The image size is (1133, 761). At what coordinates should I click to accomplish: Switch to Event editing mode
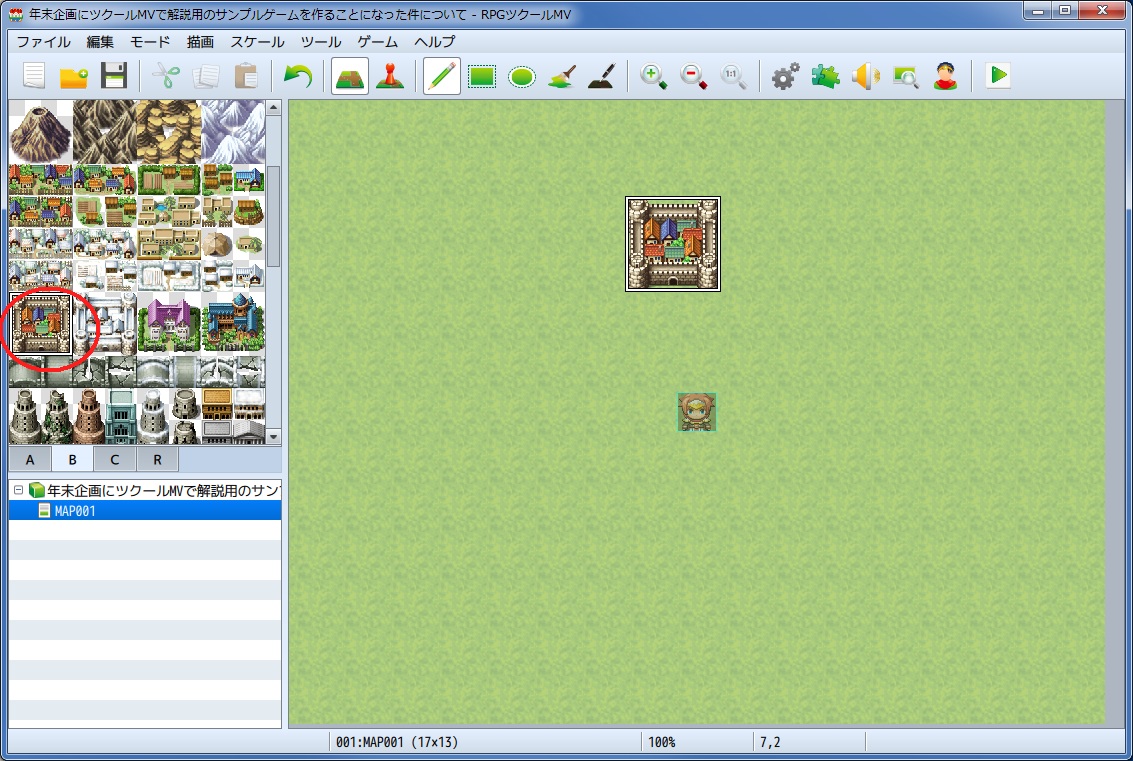click(x=390, y=77)
